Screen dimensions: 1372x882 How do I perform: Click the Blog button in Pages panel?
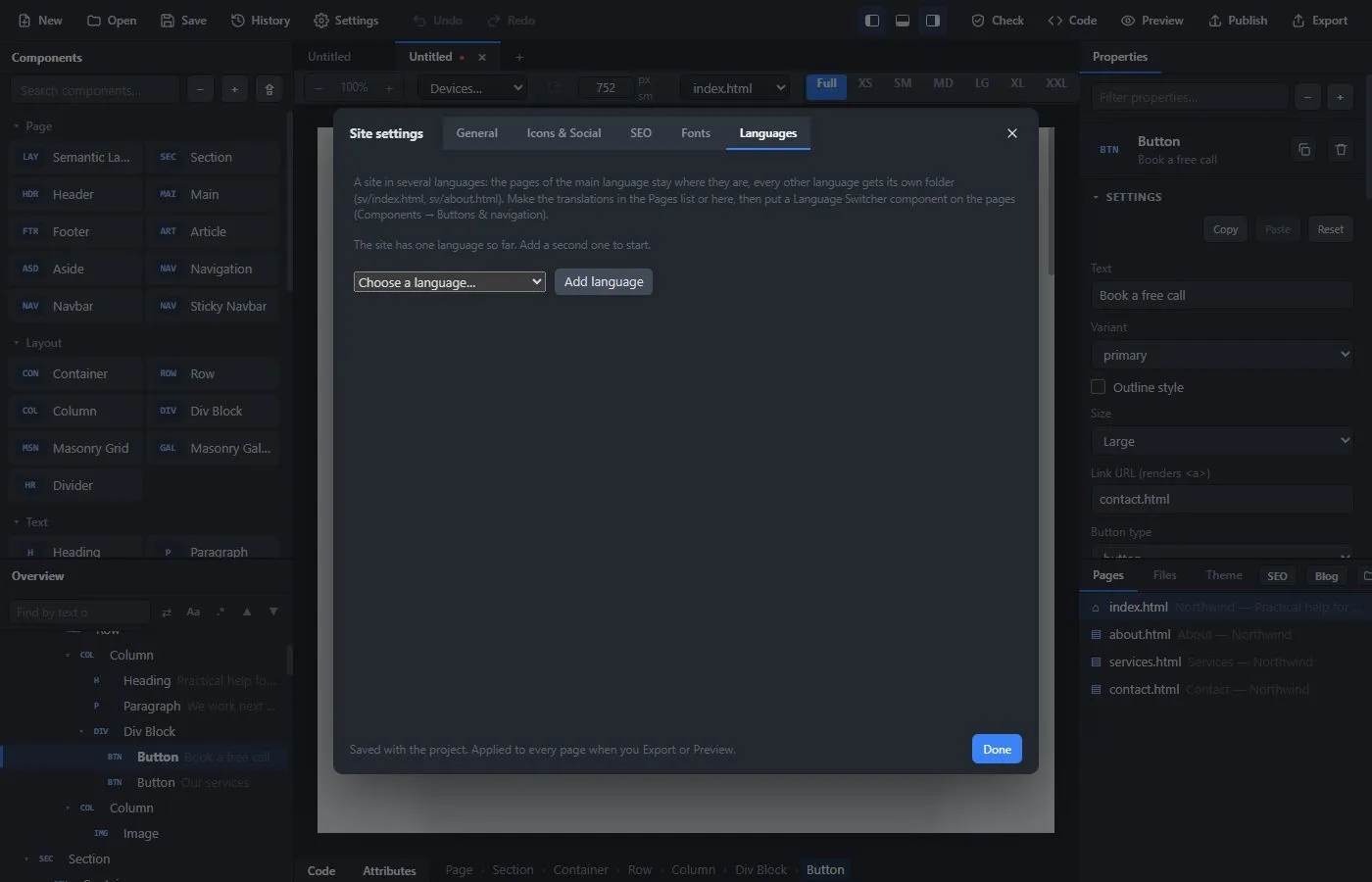[1326, 576]
